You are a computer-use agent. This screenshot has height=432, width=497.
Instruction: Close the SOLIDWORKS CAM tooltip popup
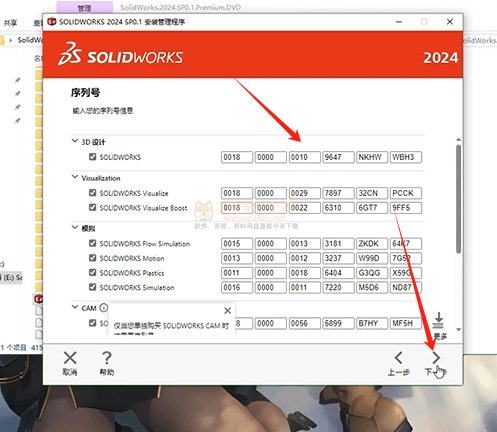tap(228, 311)
